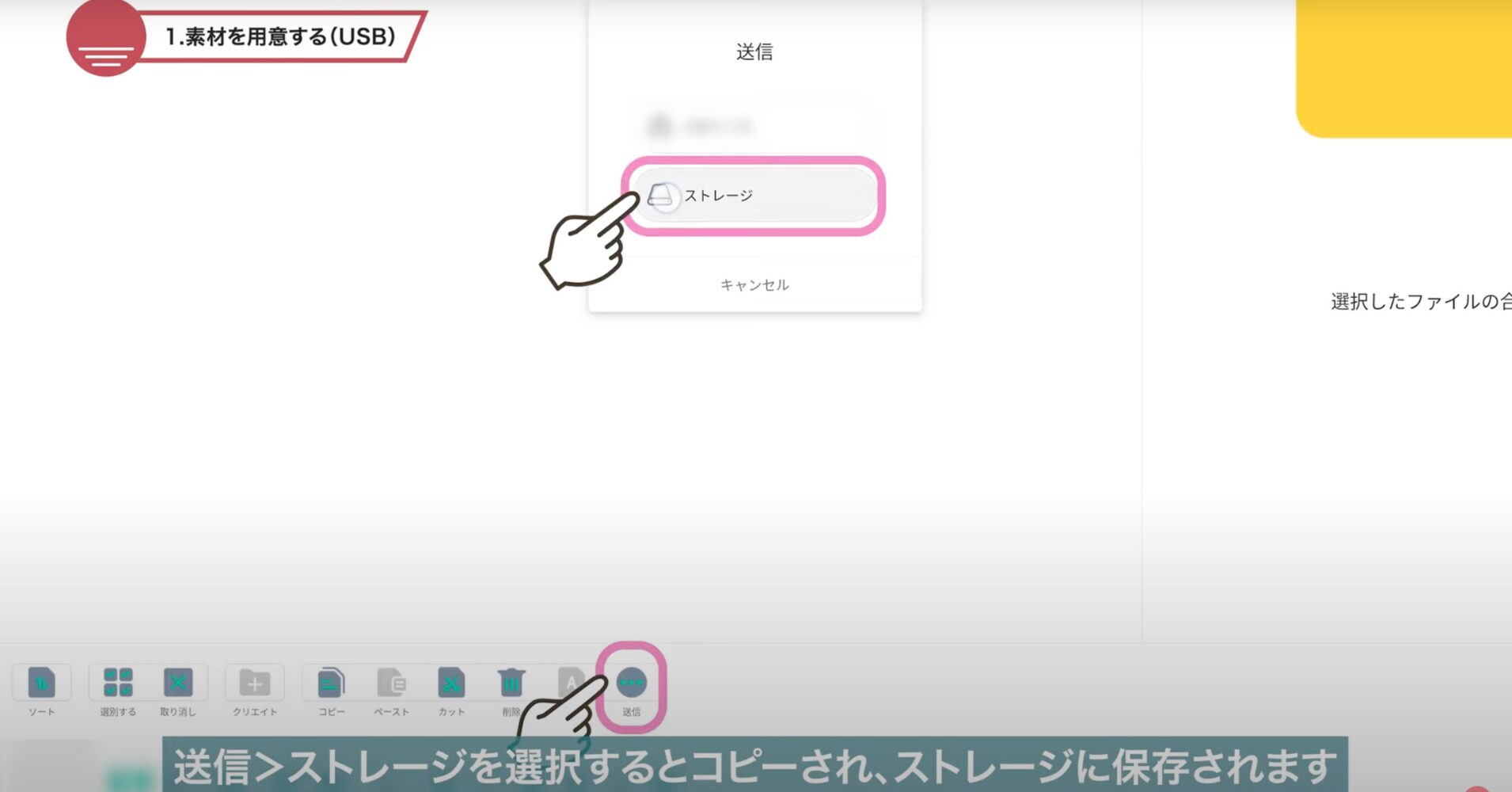Click the rename icon marked with A

570,681
